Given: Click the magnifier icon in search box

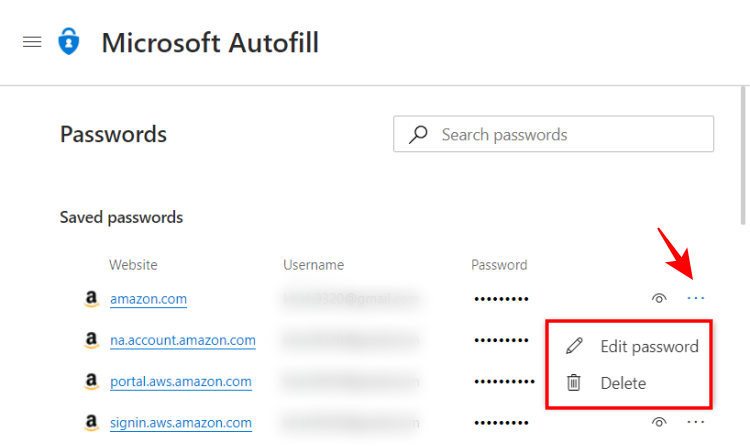Looking at the screenshot, I should (420, 134).
